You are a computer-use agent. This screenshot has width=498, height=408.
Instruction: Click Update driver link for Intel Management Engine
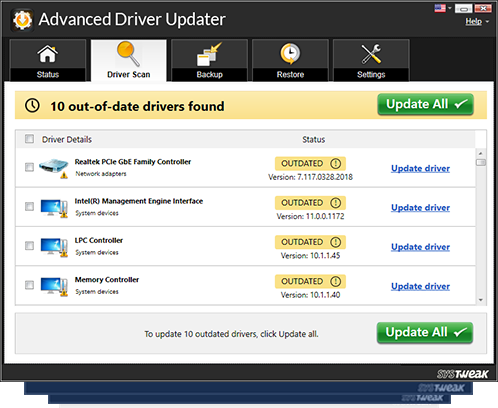click(420, 208)
